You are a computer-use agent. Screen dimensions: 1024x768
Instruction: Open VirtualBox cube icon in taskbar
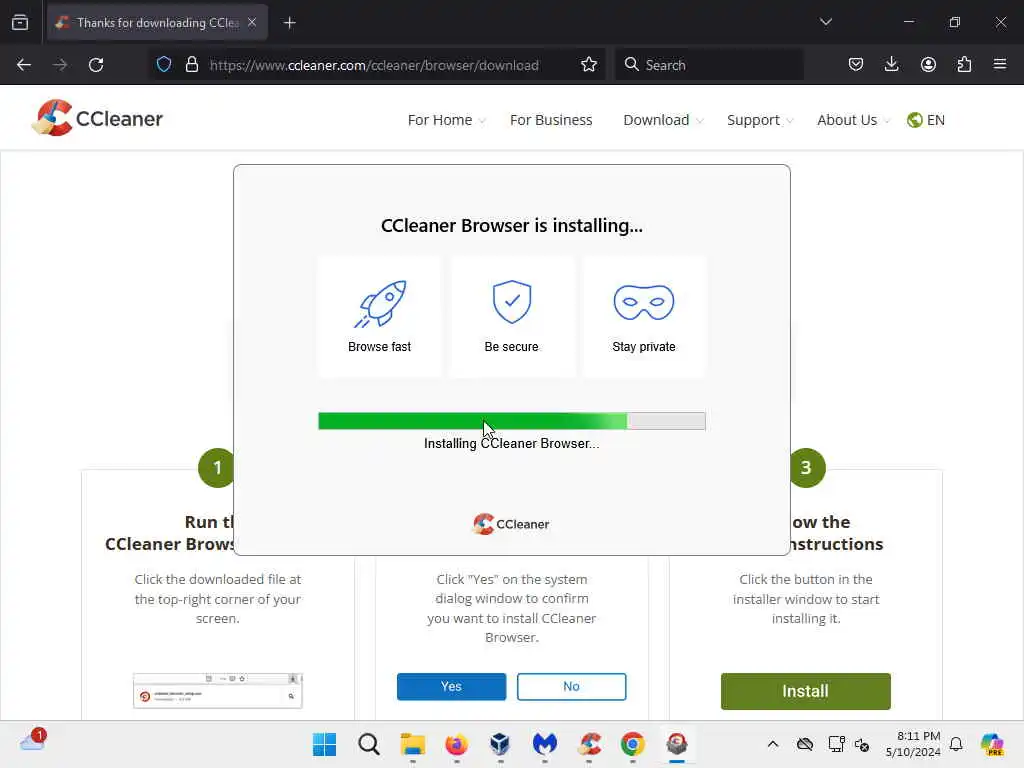(x=500, y=744)
